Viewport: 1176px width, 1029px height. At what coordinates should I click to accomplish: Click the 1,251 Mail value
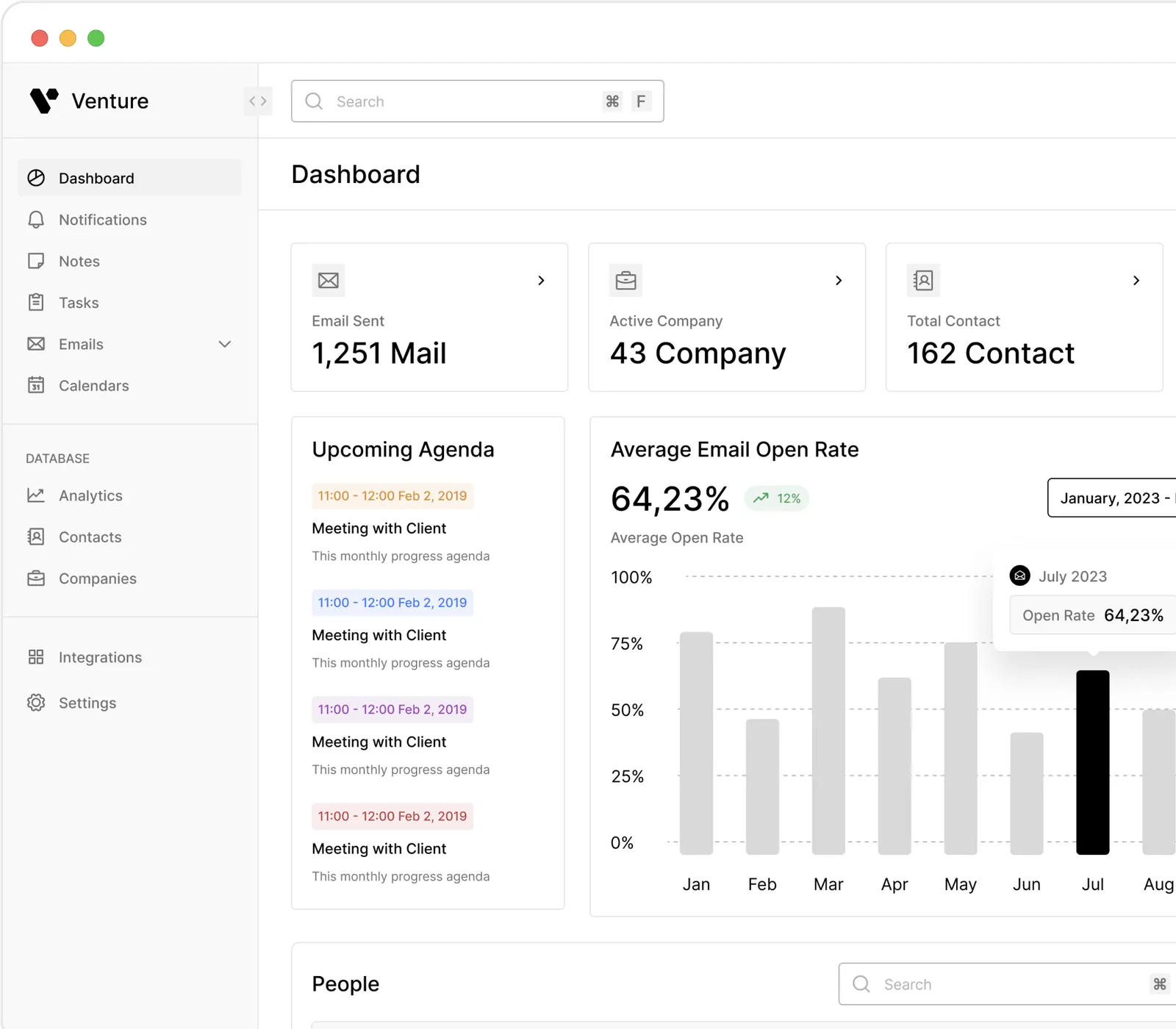pos(379,354)
